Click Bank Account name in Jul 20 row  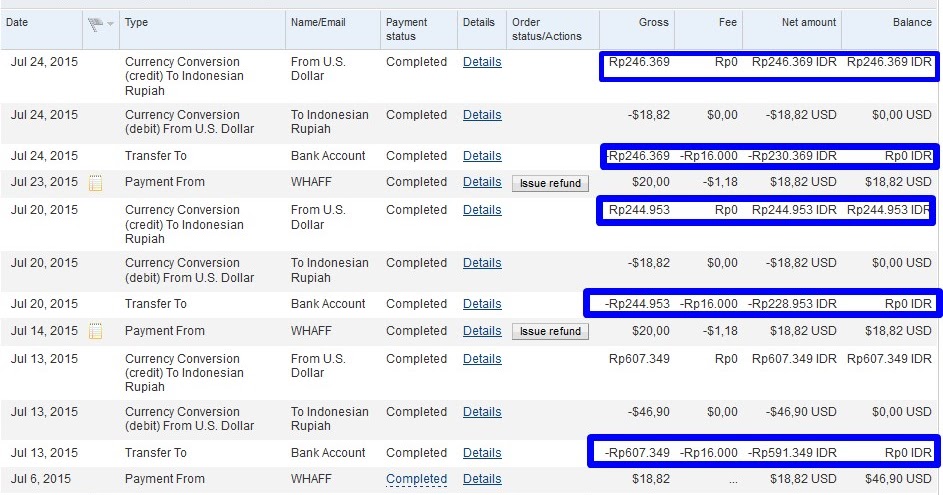click(328, 304)
